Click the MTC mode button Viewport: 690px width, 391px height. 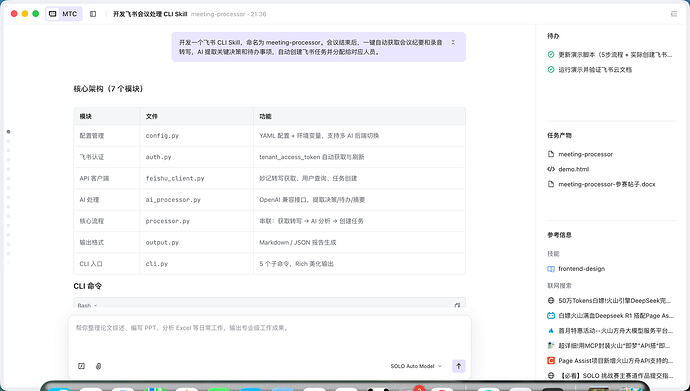[64, 14]
